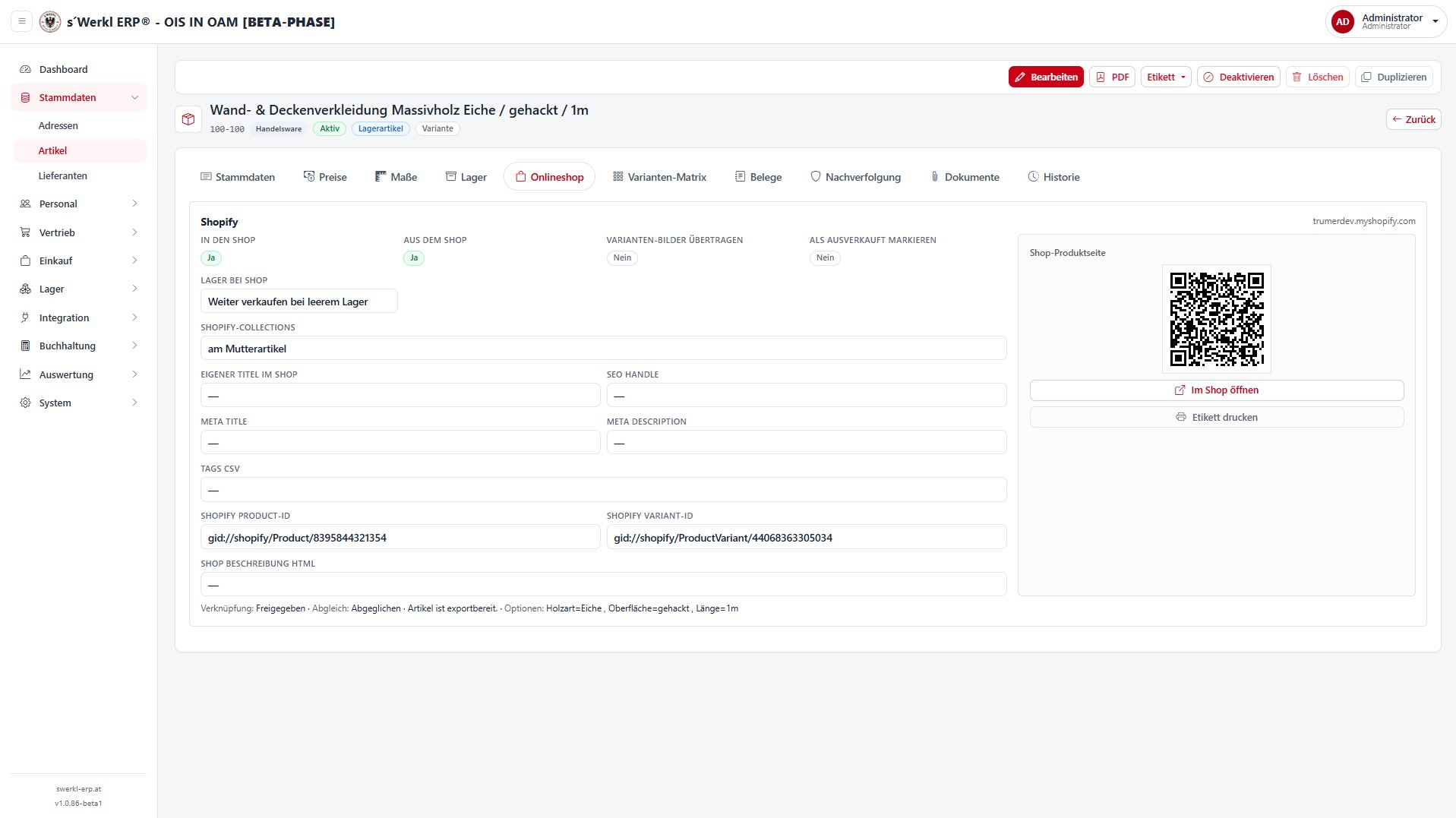Open Dashboard from the sidebar
Viewport: 1456px width, 818px height.
(x=79, y=69)
